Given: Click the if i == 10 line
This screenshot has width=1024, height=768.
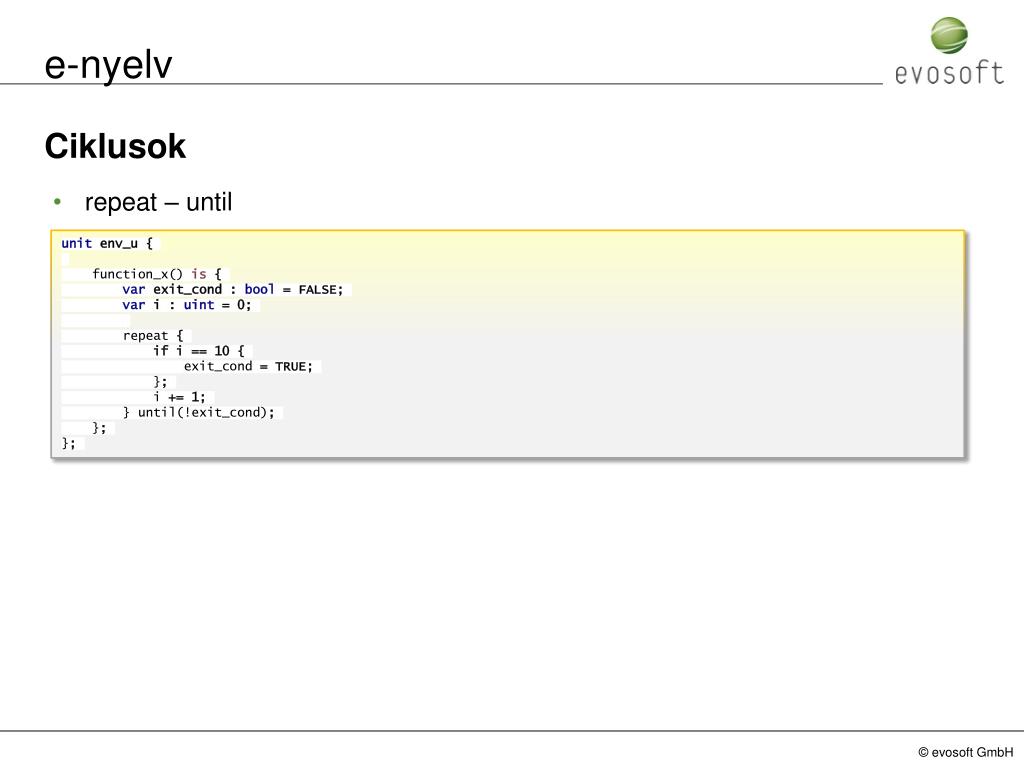Looking at the screenshot, I should coord(199,351).
